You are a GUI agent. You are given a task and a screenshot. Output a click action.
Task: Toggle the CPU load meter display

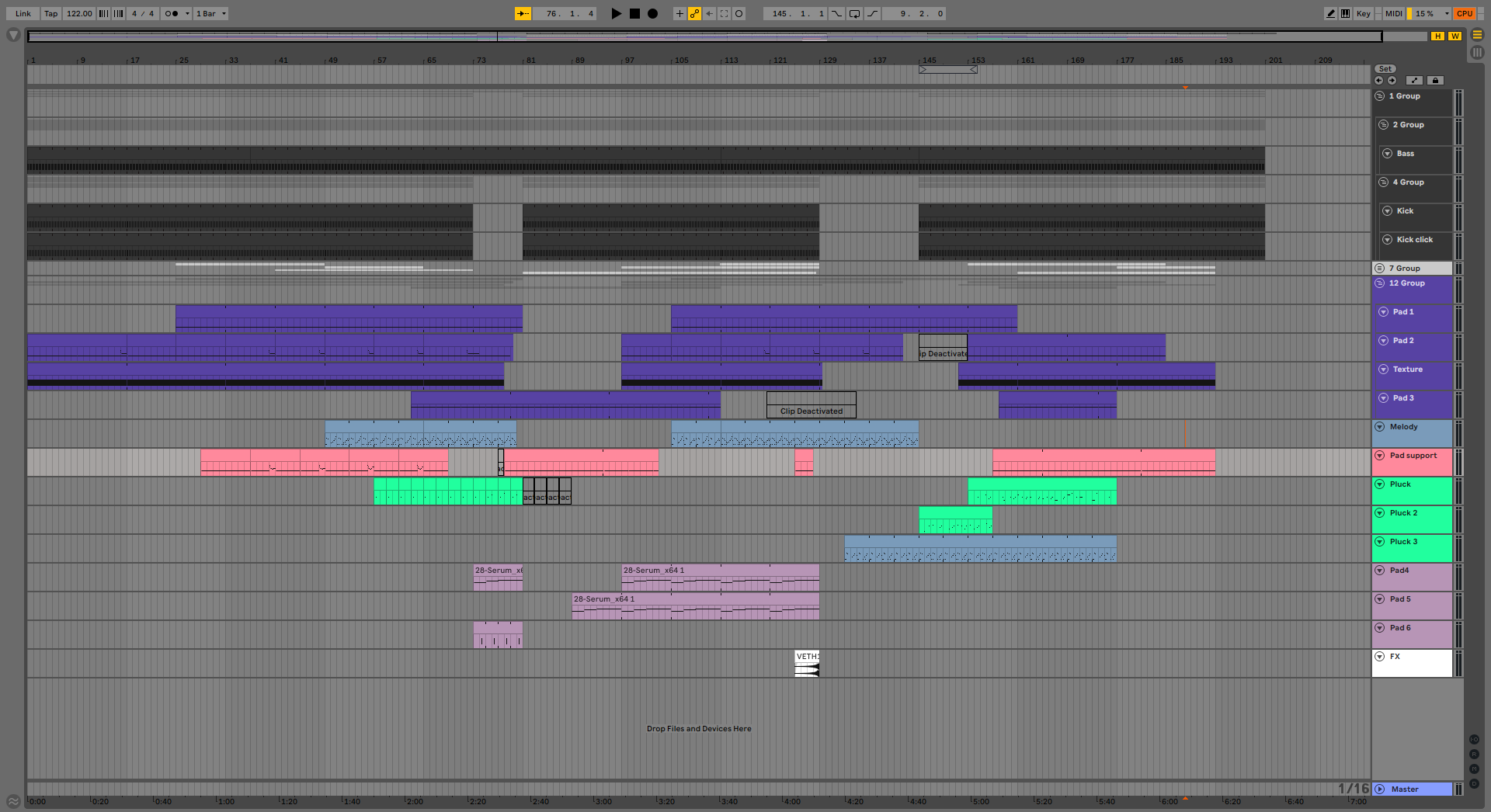1465,13
